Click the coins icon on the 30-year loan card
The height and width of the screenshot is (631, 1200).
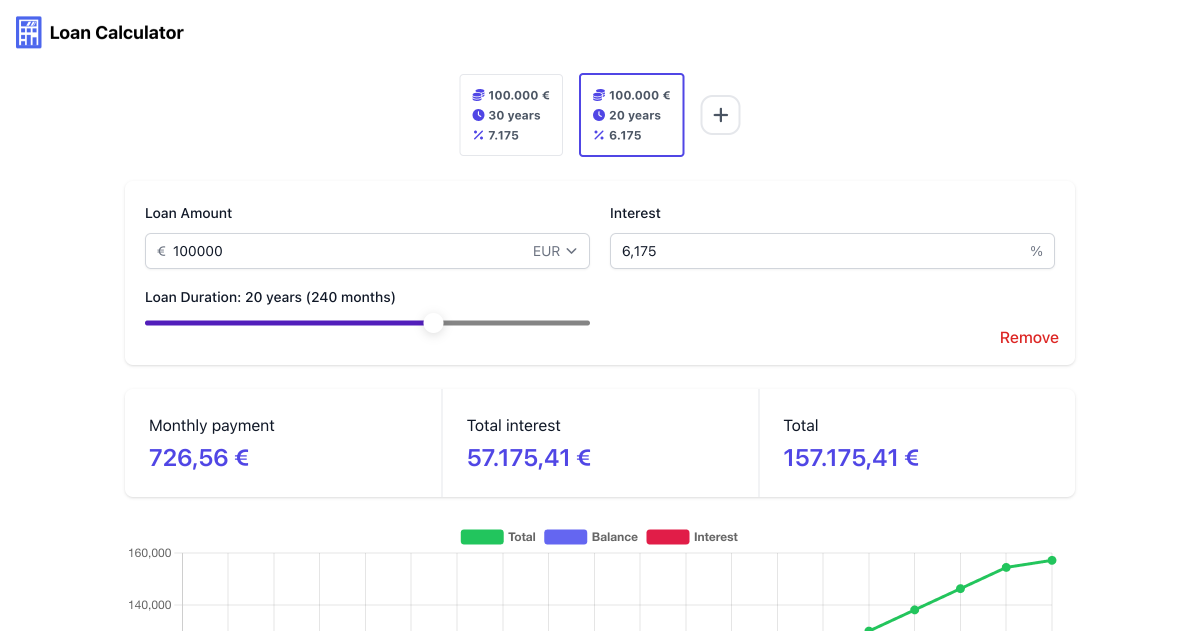(x=479, y=95)
